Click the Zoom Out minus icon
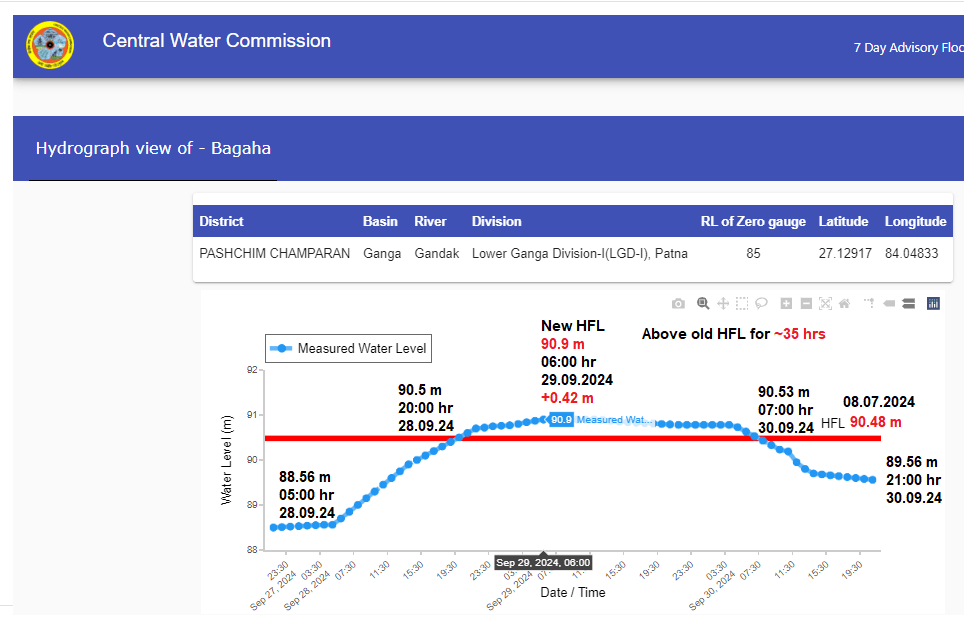 point(806,303)
